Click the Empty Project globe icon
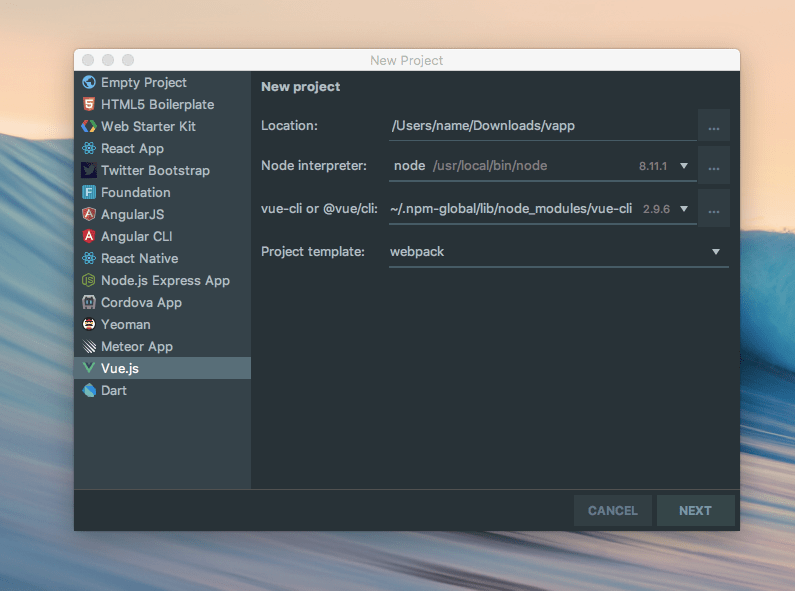 click(x=89, y=82)
